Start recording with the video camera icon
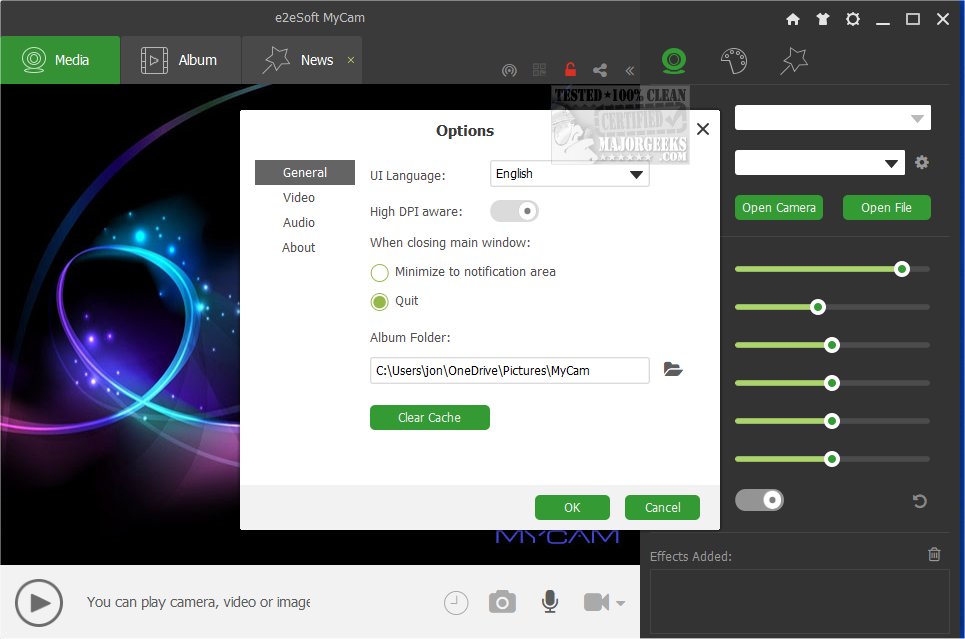 pyautogui.click(x=595, y=602)
